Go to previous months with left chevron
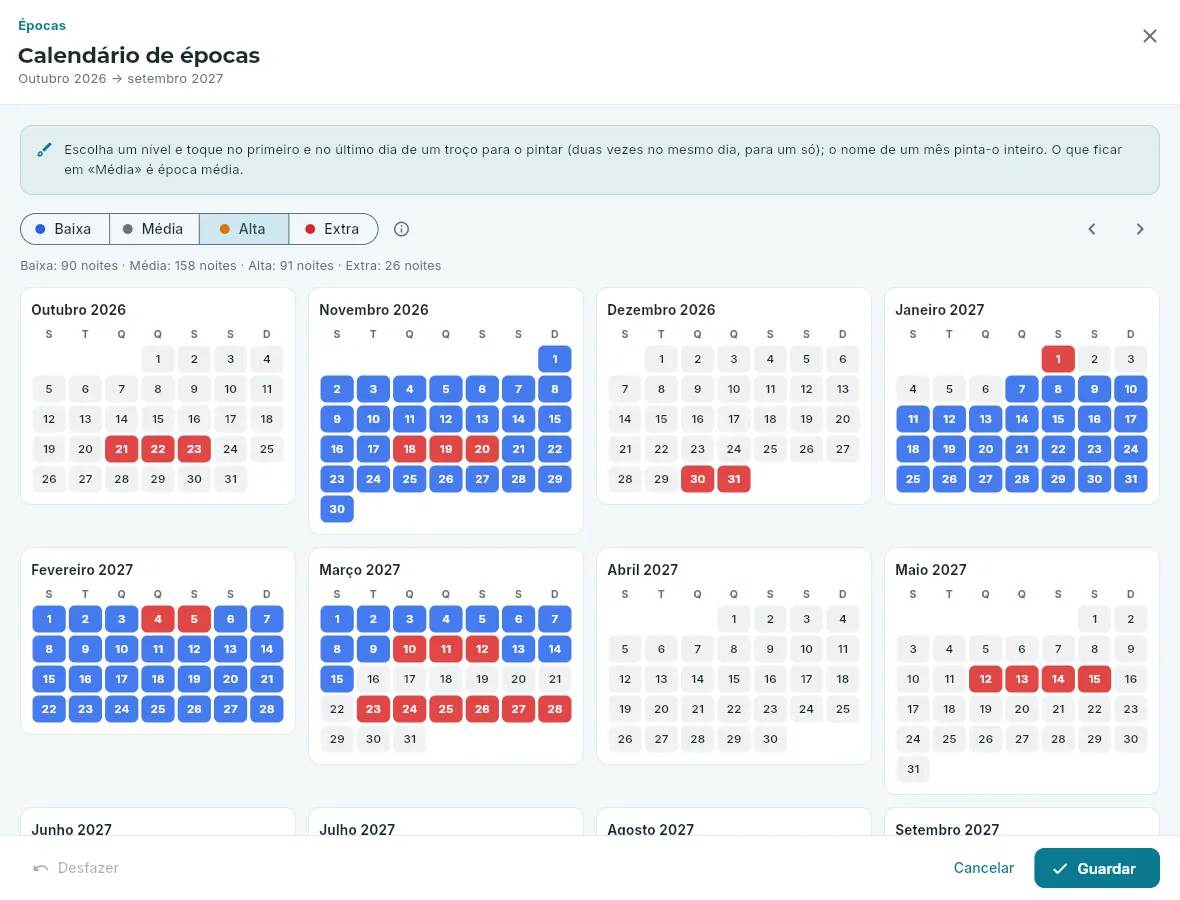 pos(1092,229)
